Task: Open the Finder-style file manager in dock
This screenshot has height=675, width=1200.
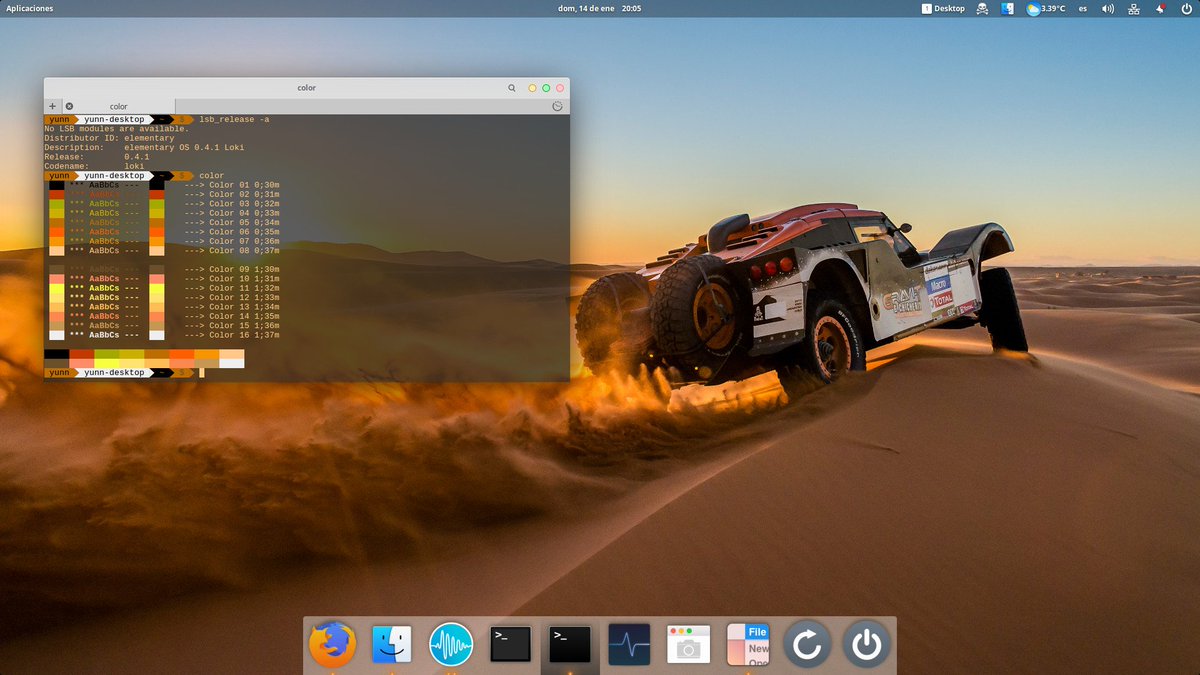Action: pos(392,645)
